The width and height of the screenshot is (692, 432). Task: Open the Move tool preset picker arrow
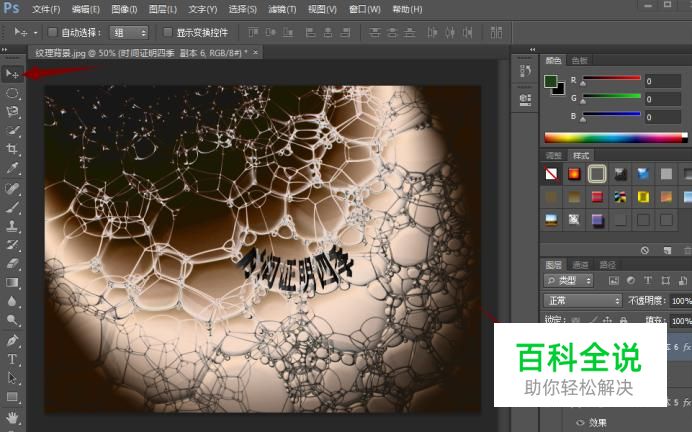pos(35,33)
